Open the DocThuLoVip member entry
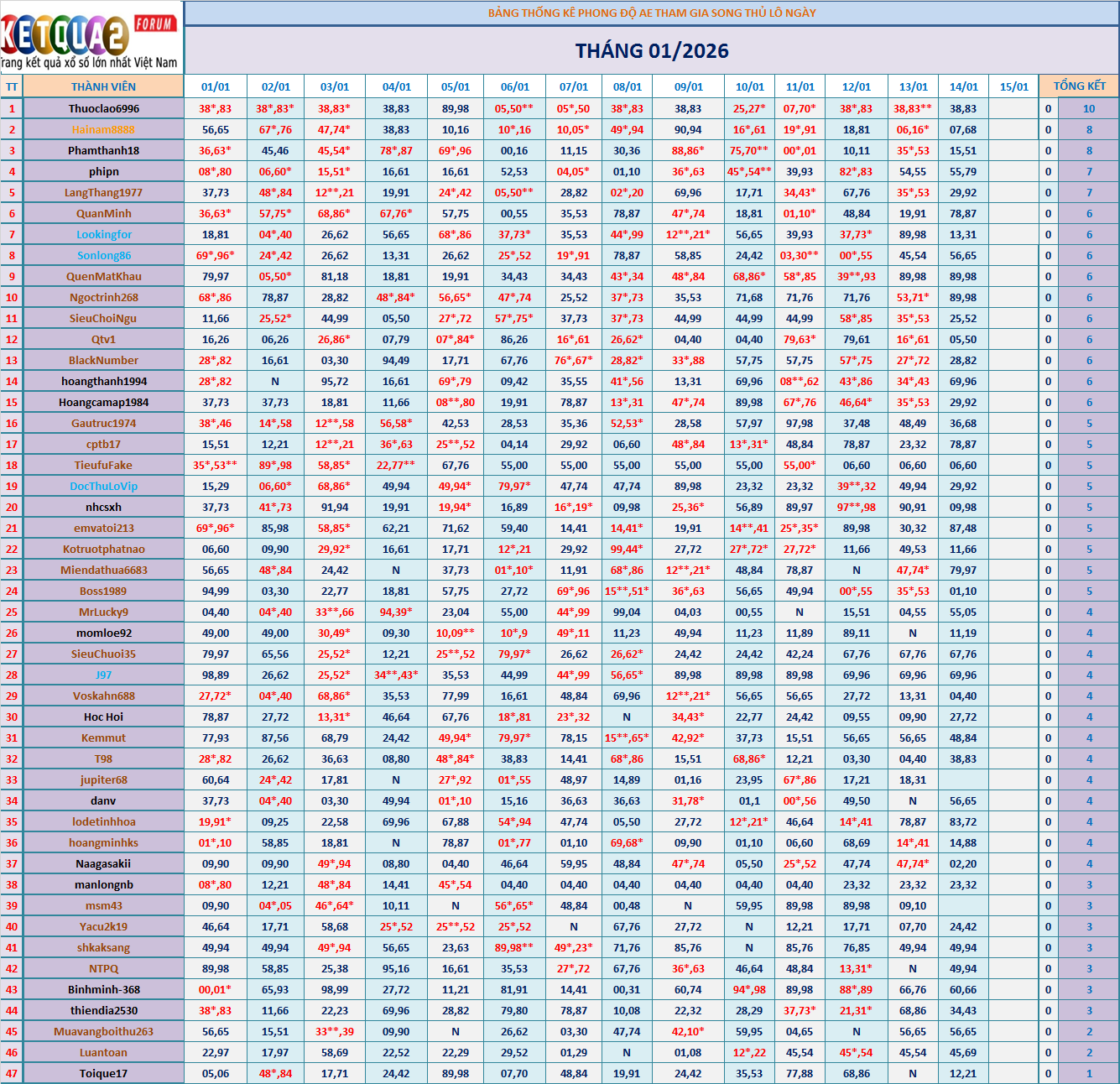Image resolution: width=1120 pixels, height=1084 pixels. coord(104,487)
